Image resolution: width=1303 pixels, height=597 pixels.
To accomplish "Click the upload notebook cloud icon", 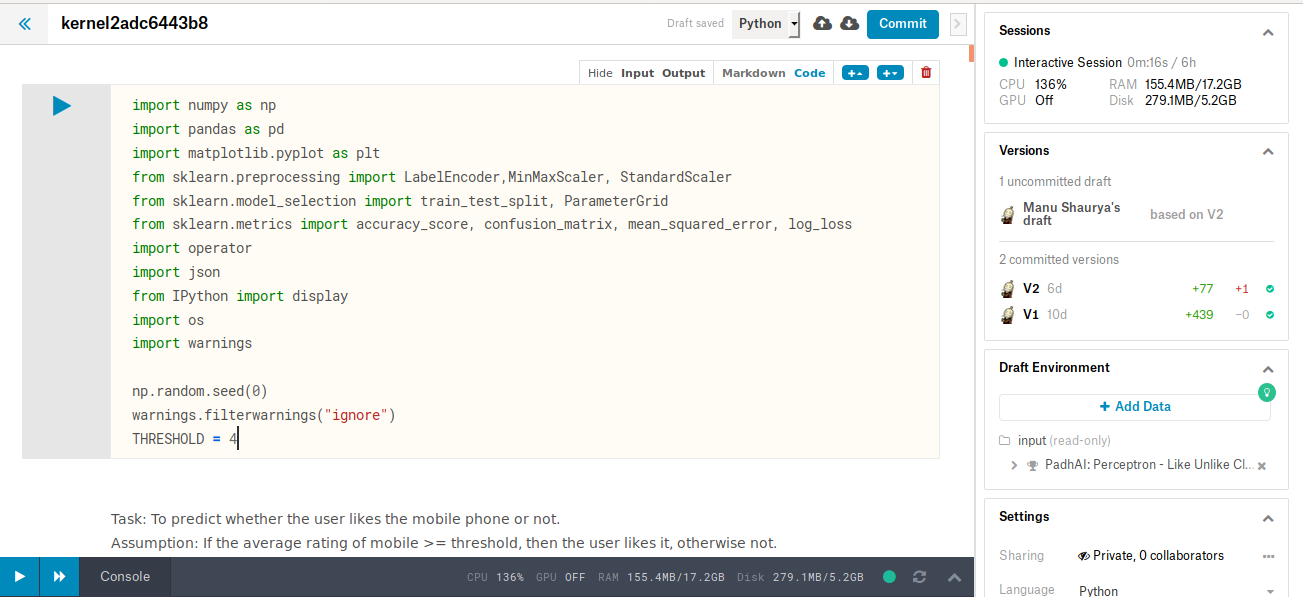I will pyautogui.click(x=821, y=23).
